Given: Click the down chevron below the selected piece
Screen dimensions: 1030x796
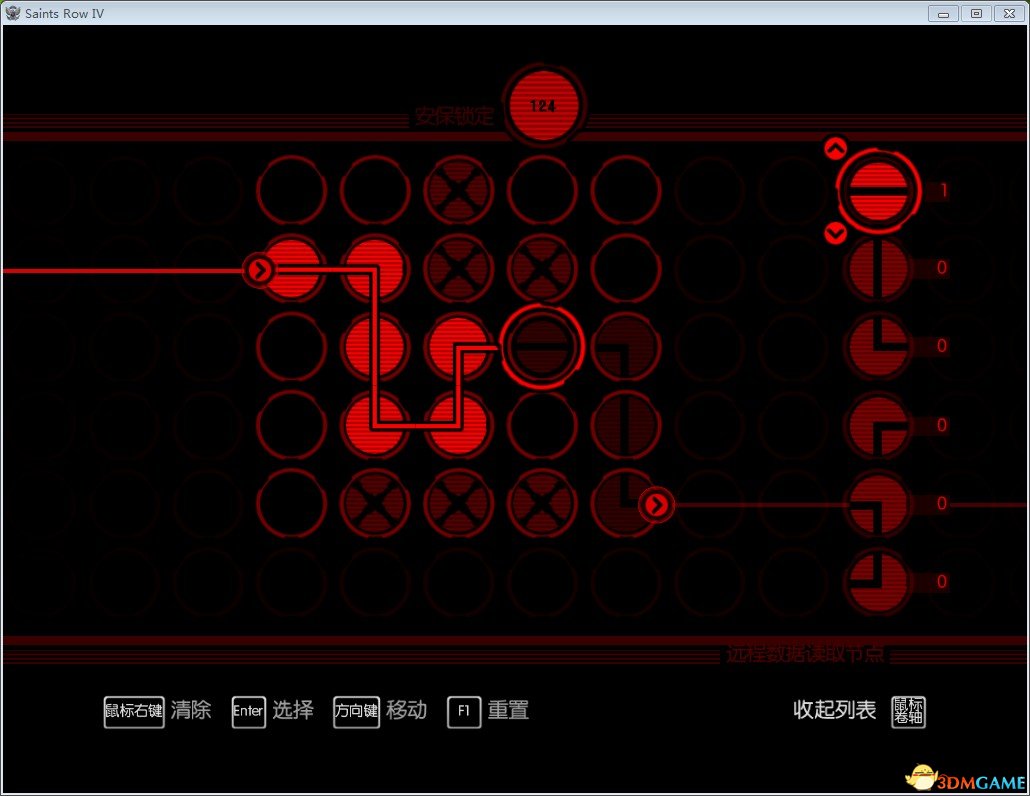Looking at the screenshot, I should [836, 232].
